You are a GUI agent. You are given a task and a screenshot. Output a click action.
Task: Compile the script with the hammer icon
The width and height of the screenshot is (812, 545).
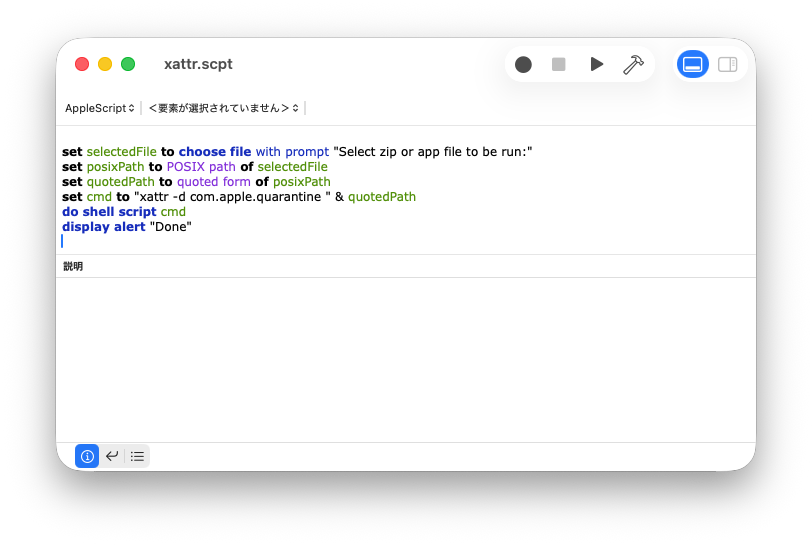[633, 64]
